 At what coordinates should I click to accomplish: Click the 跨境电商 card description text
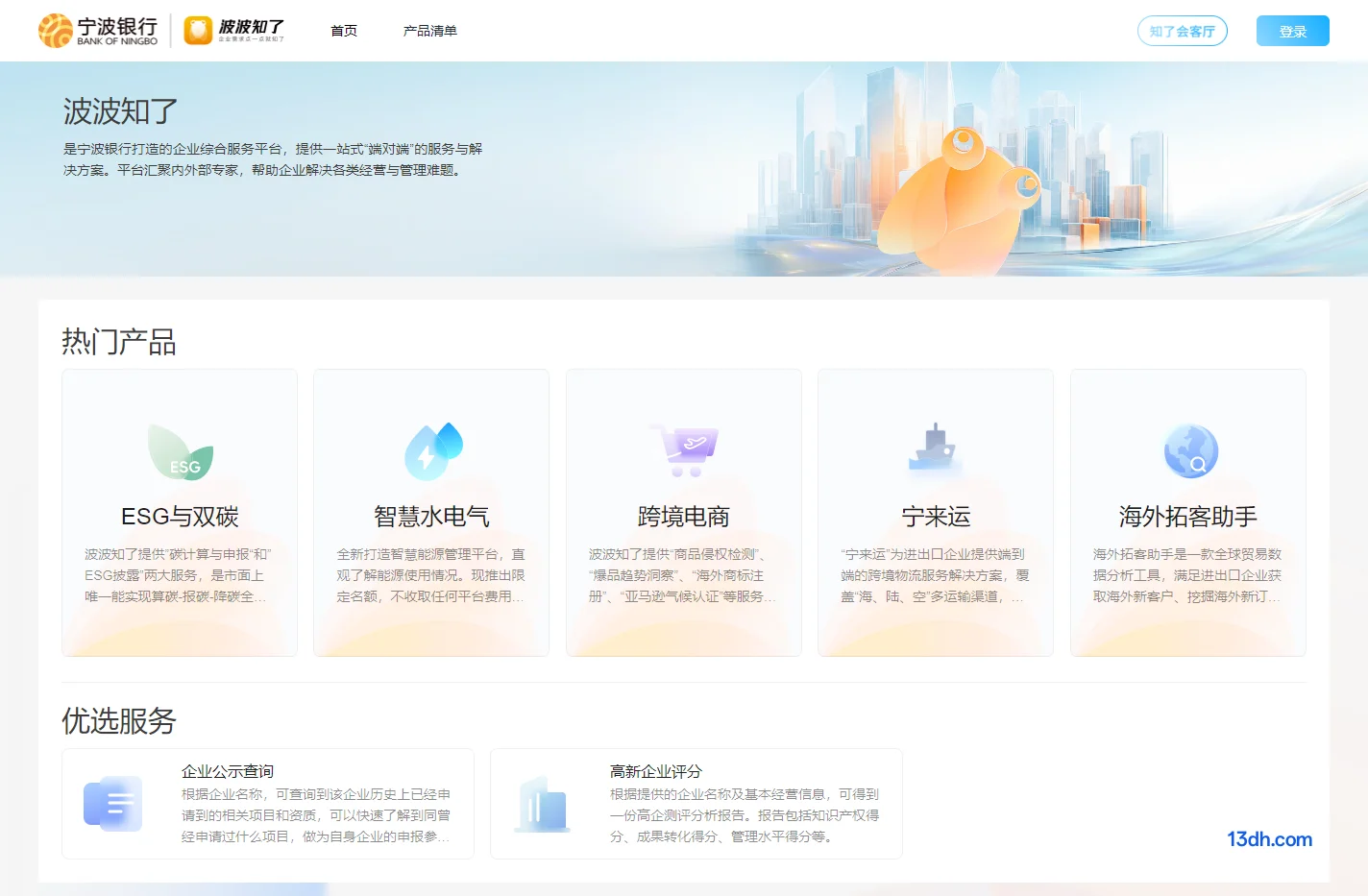[682, 575]
